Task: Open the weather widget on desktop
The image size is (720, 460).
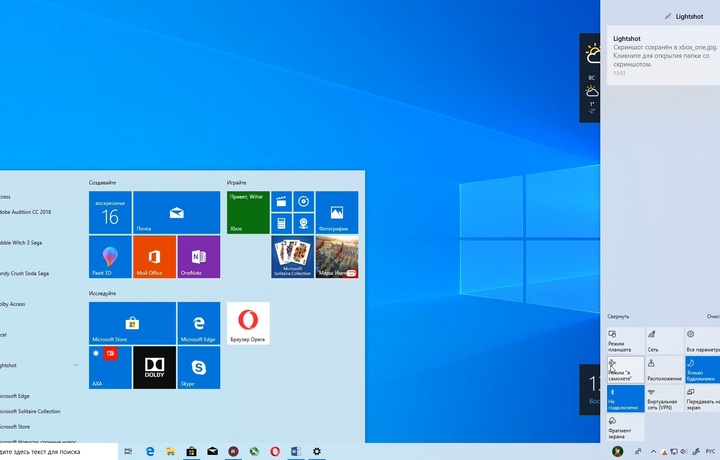Action: coord(590,78)
